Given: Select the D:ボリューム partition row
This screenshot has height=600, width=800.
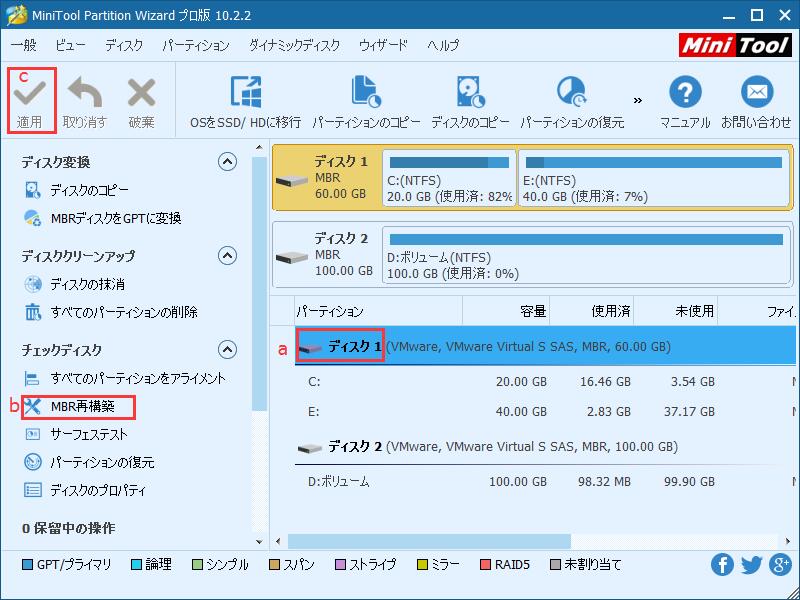Looking at the screenshot, I should [545, 481].
